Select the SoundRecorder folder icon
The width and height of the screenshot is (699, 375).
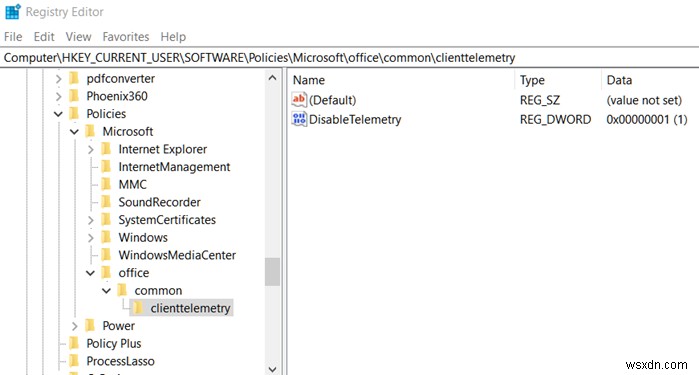point(106,202)
